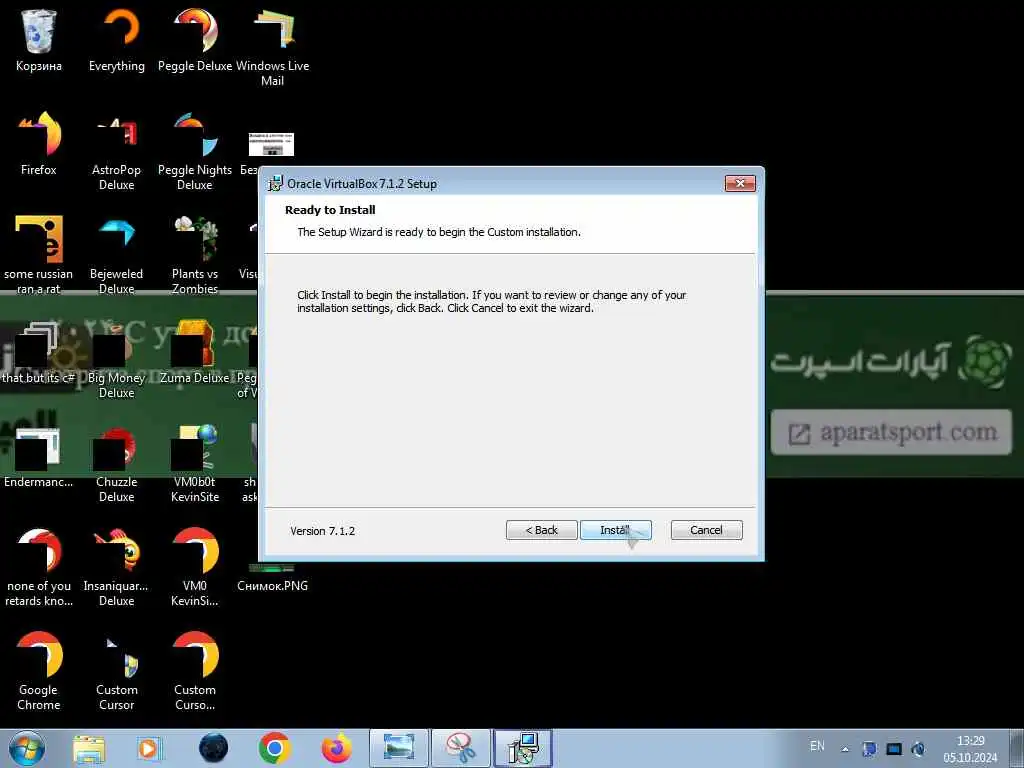This screenshot has height=768, width=1024.
Task: Open the clock showing 13:29
Action: pyautogui.click(x=970, y=749)
